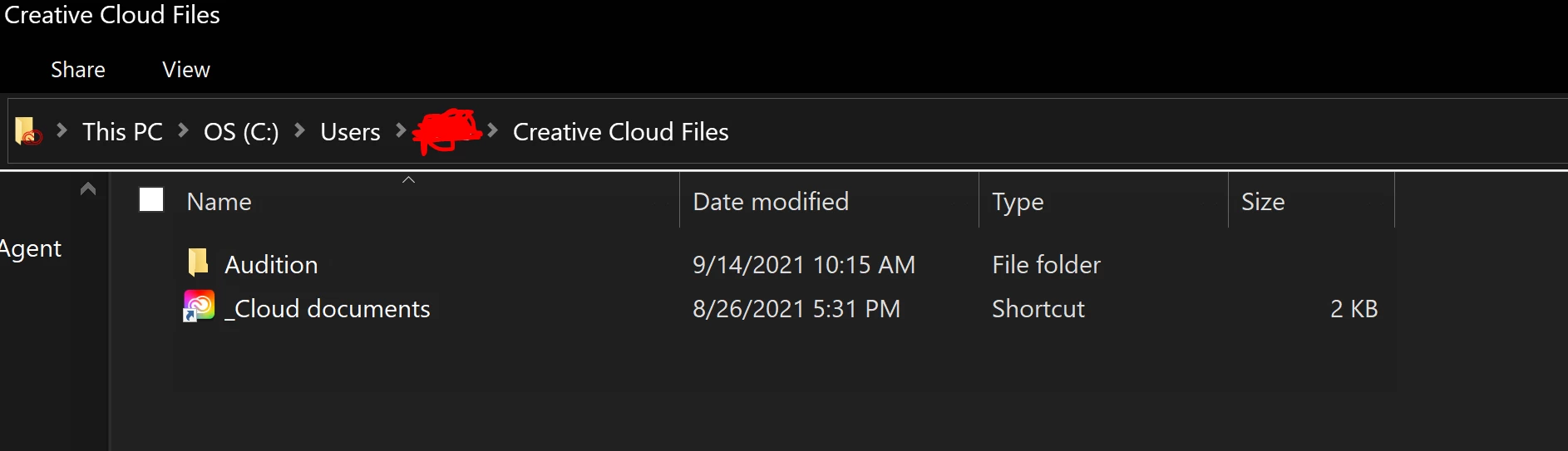Click the navigation pane scroll-up arrow
The height and width of the screenshot is (451, 1568).
tap(88, 189)
